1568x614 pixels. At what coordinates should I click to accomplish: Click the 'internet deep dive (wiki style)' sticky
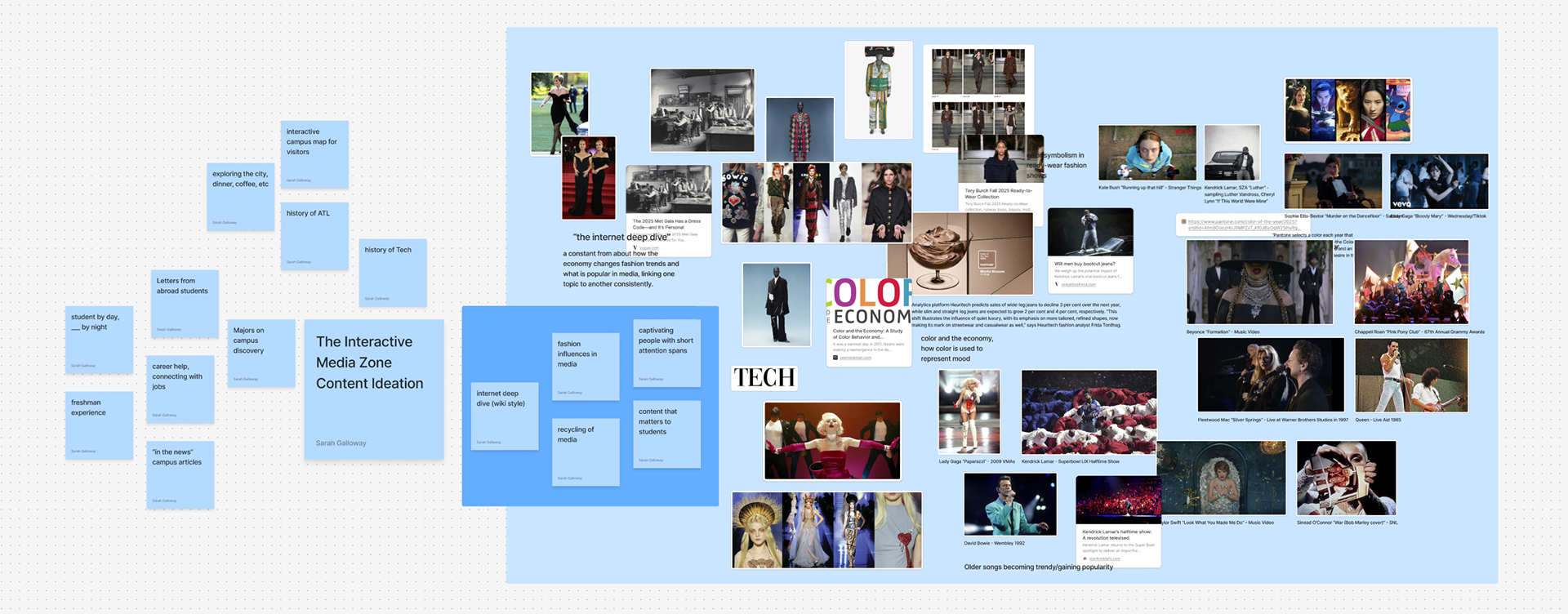point(505,416)
